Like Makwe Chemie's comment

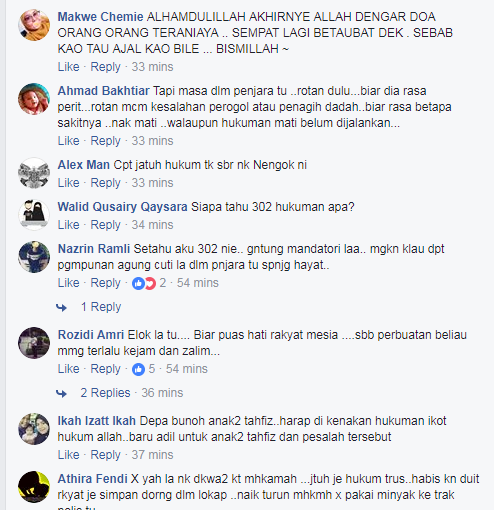pos(69,67)
